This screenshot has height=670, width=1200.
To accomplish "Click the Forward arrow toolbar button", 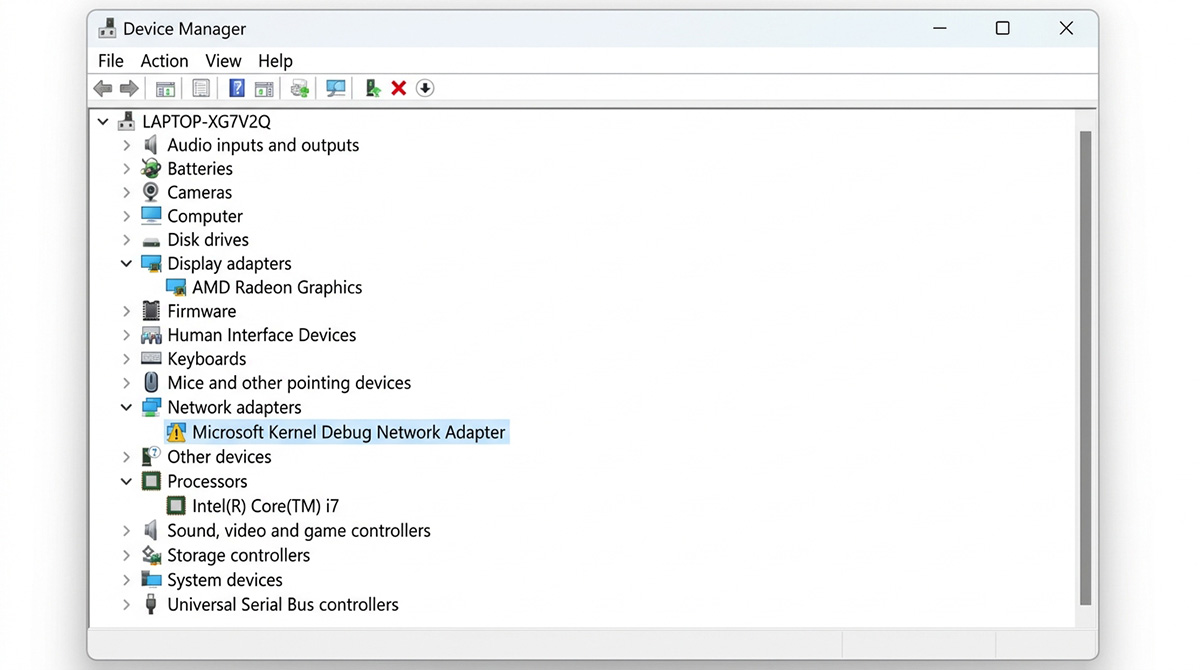I will coord(129,89).
